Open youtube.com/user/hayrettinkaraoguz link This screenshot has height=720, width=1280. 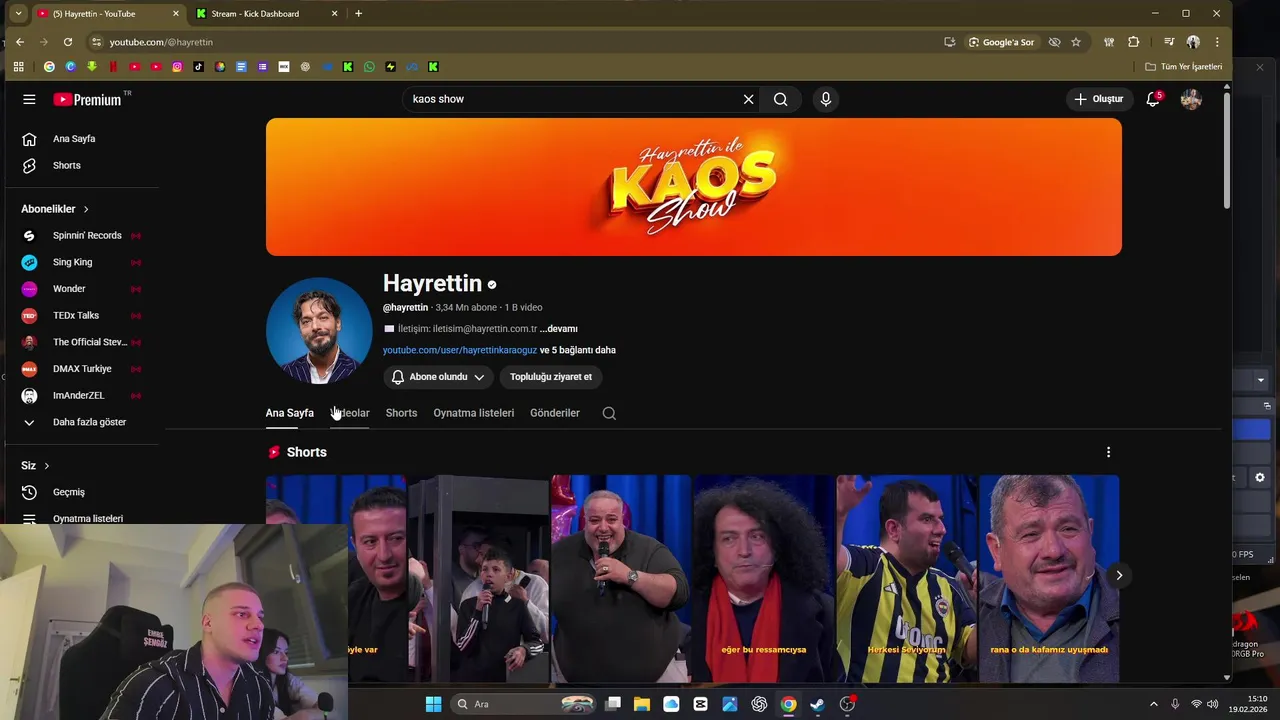460,350
